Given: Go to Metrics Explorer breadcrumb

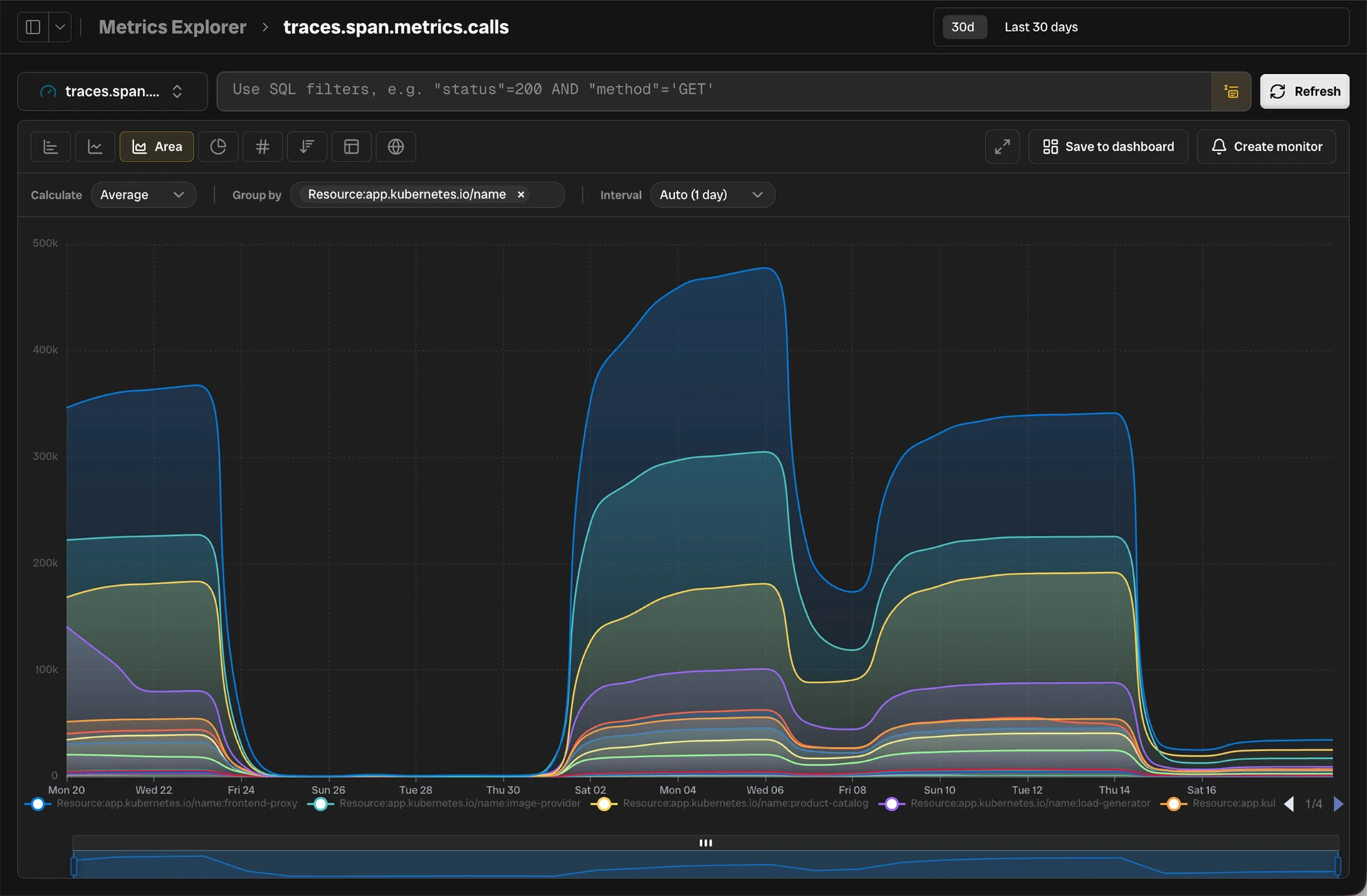Looking at the screenshot, I should tap(172, 27).
